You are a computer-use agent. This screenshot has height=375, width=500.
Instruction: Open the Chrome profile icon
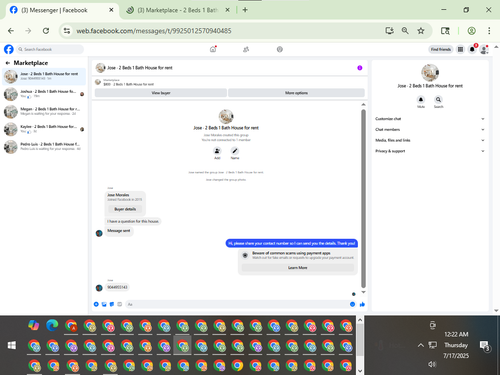tap(471, 31)
